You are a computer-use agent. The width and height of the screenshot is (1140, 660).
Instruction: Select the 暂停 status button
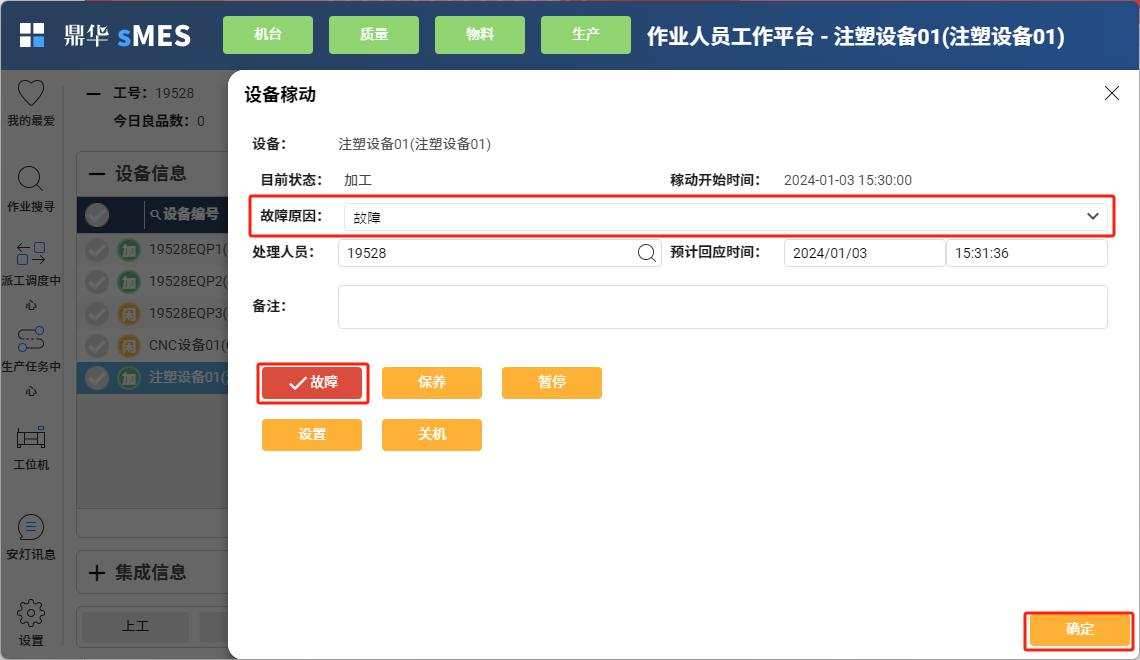pos(552,383)
